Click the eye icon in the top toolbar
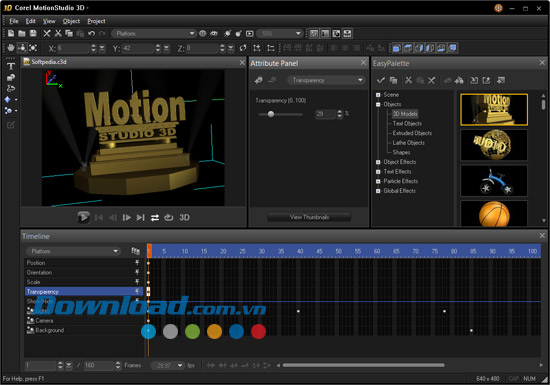 click(214, 34)
